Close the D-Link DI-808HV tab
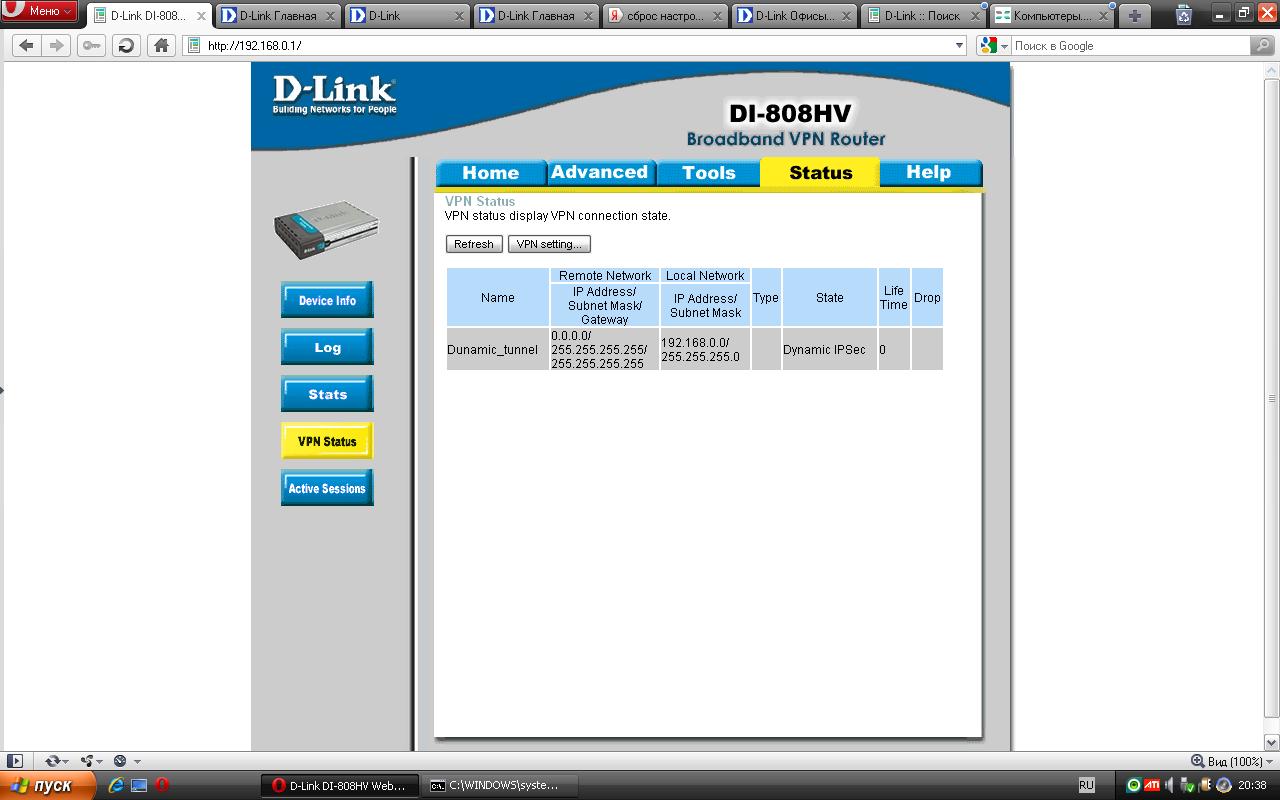Screen dimensions: 1280x800 201,16
